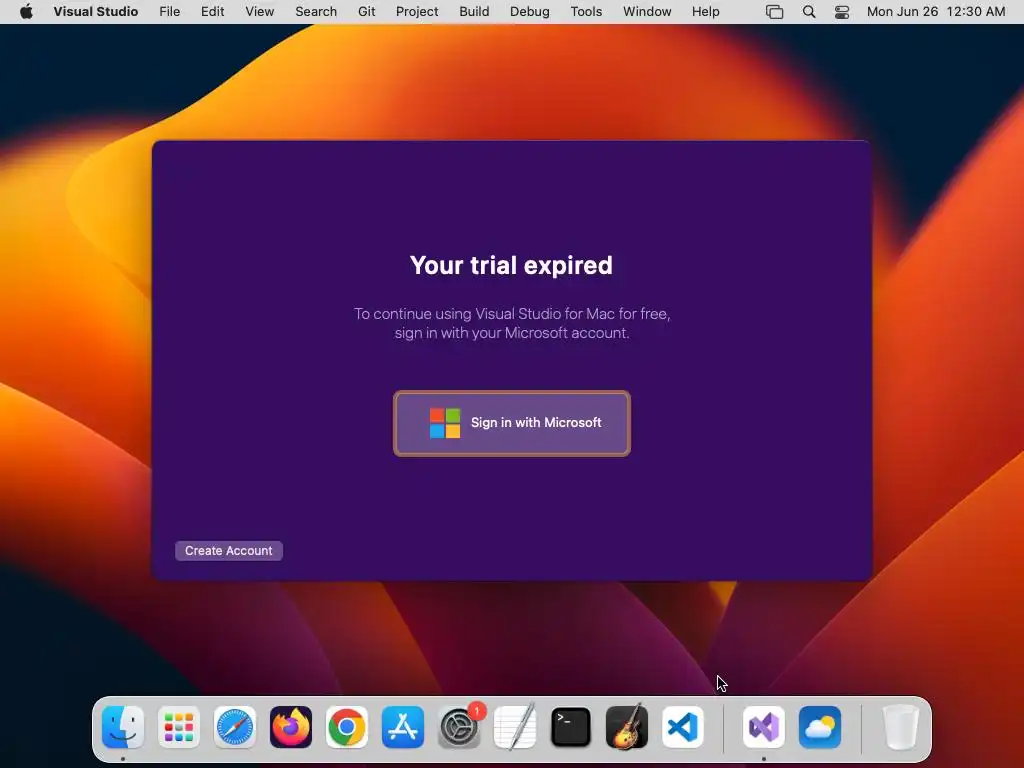Open the Debug menu

(x=530, y=12)
